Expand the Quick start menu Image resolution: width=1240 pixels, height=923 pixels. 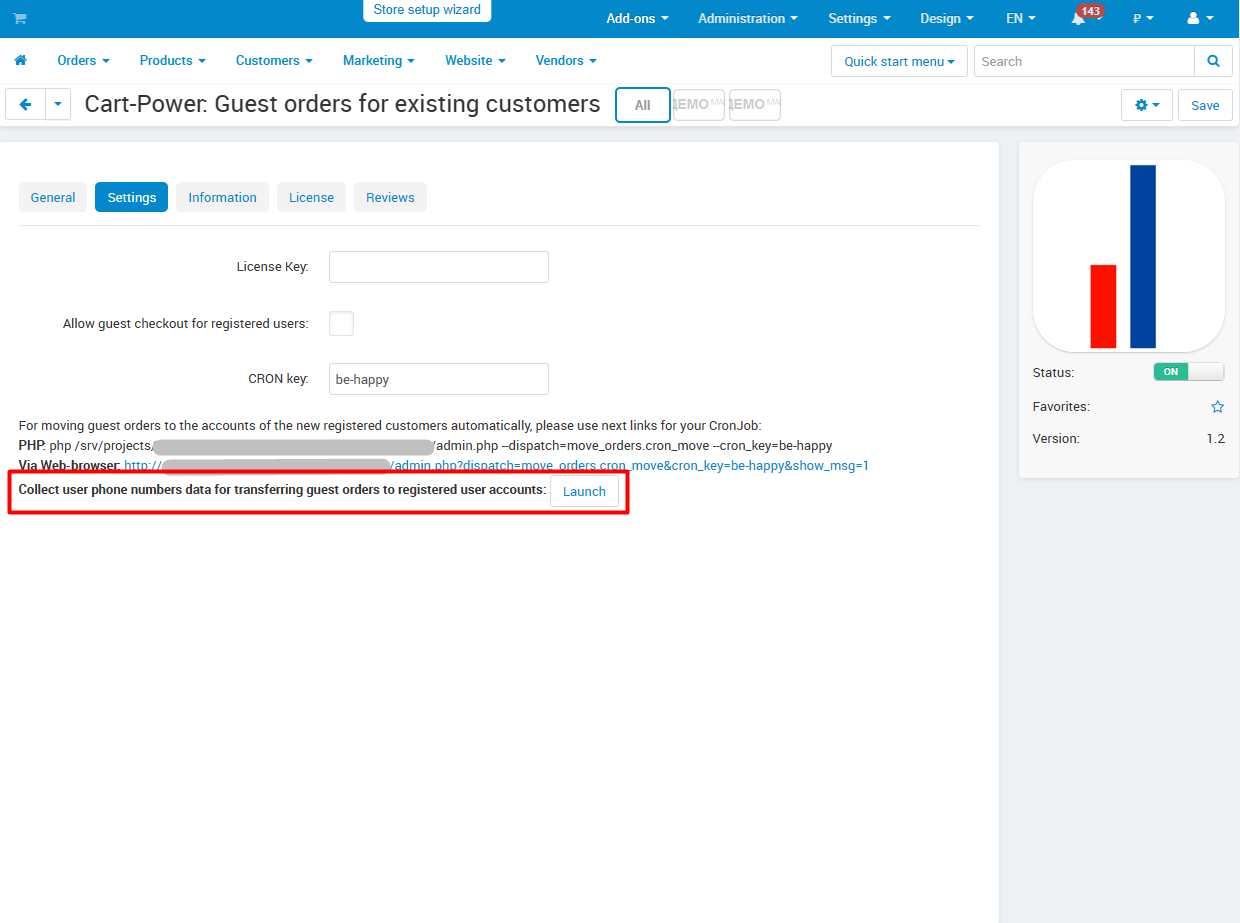tap(899, 61)
